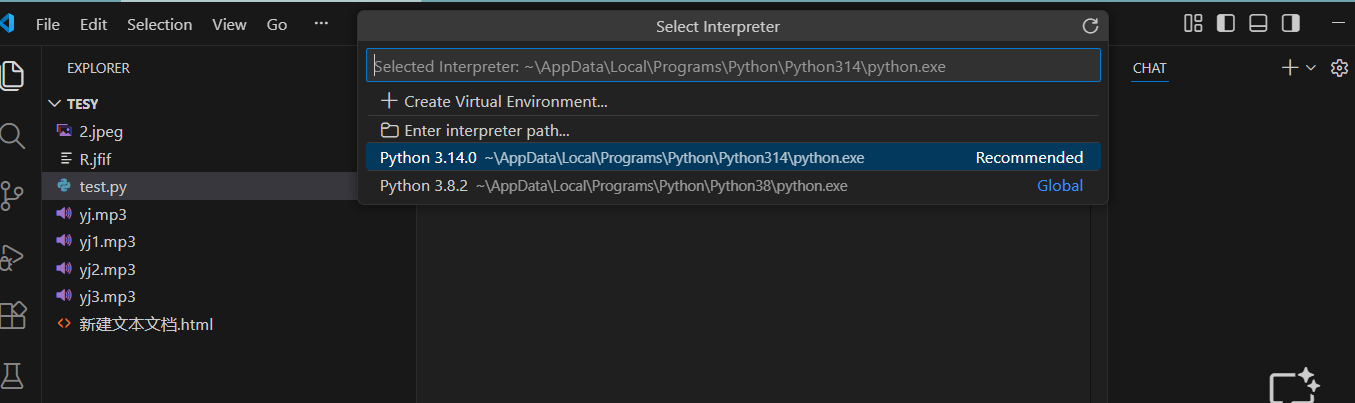Screen dimensions: 1355x403
Task: Toggle the secondary side bar visibility
Action: click(x=1290, y=23)
